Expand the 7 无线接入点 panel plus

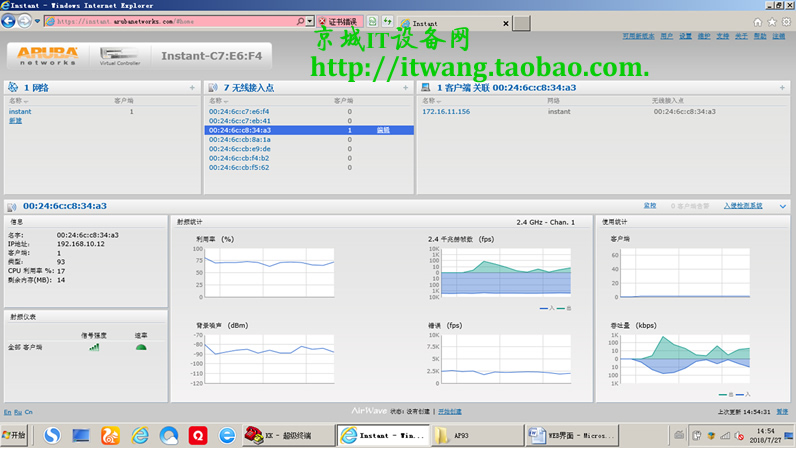(x=405, y=87)
